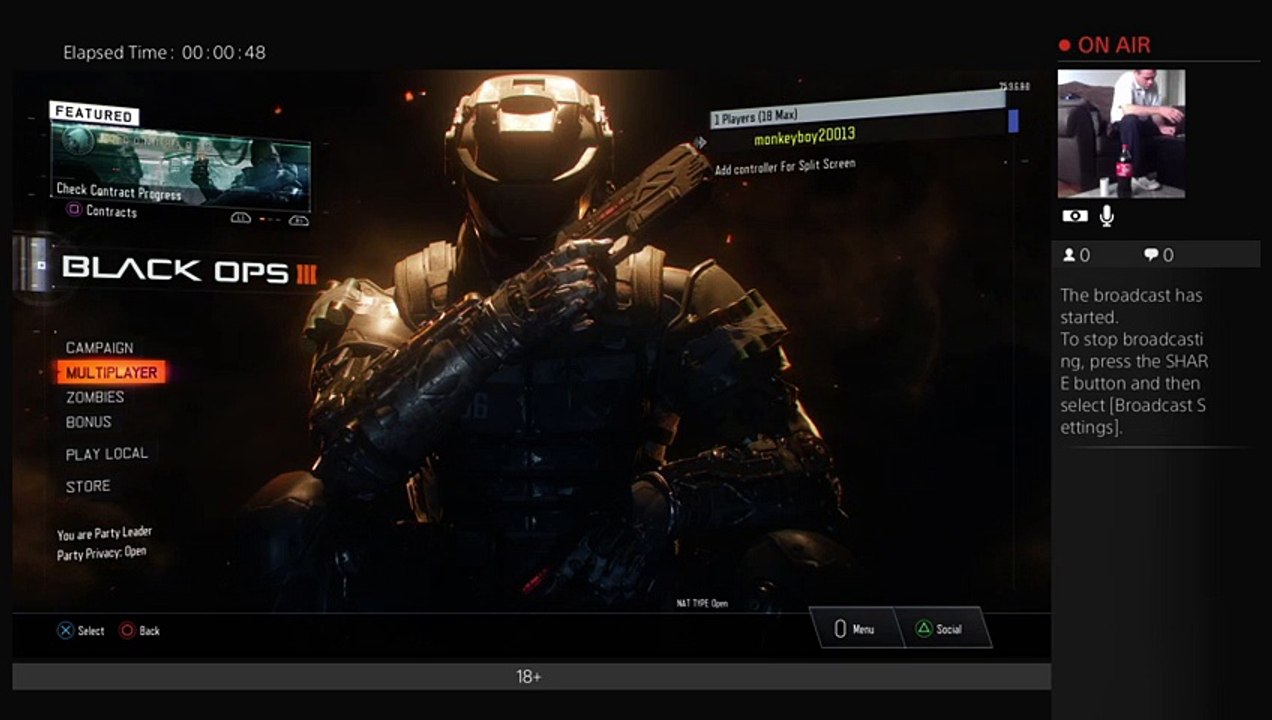Click Add controller For Split Screen
This screenshot has height=720, width=1272.
point(785,166)
